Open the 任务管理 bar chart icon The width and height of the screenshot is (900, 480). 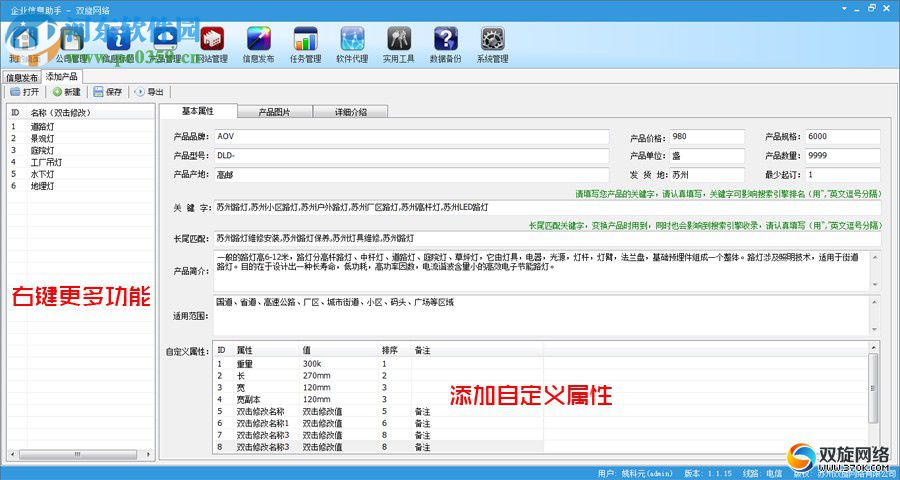coord(305,44)
